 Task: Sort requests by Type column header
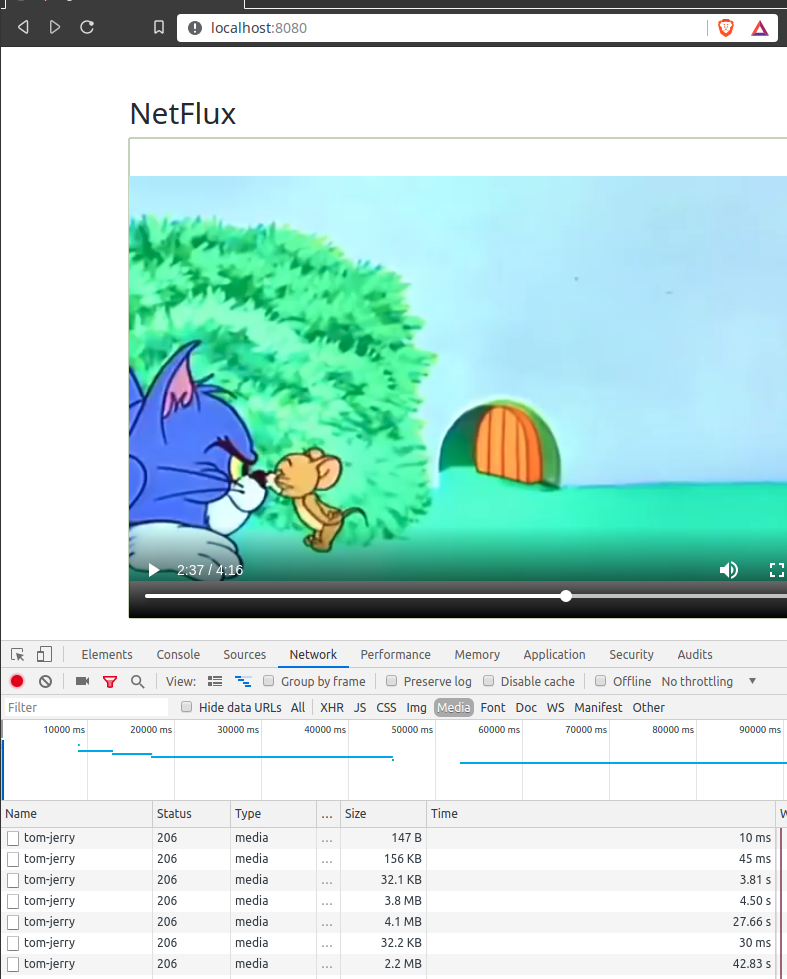(274, 814)
